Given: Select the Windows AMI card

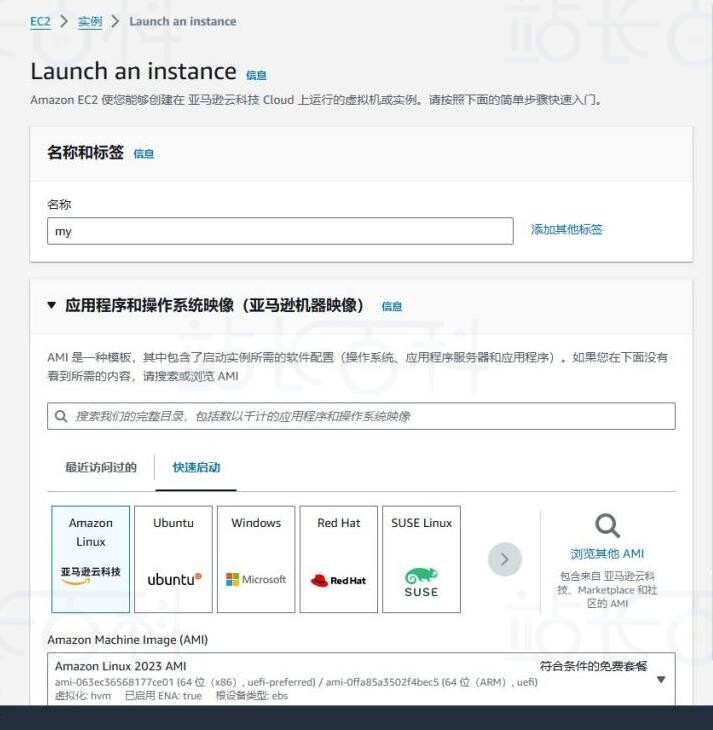Looking at the screenshot, I should click(256, 559).
